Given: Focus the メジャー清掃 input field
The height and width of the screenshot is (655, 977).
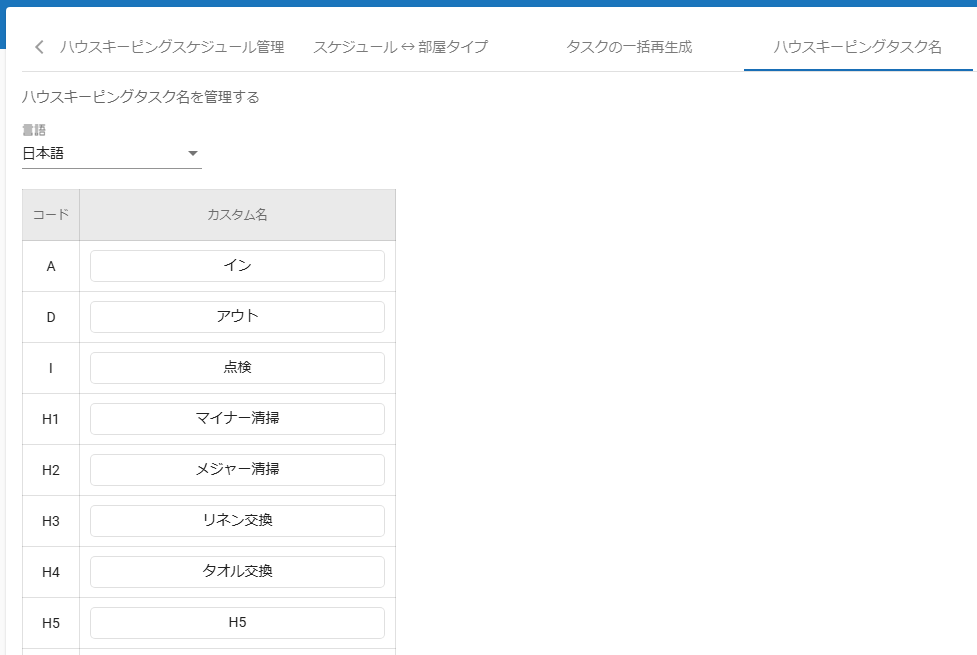Looking at the screenshot, I should [237, 470].
